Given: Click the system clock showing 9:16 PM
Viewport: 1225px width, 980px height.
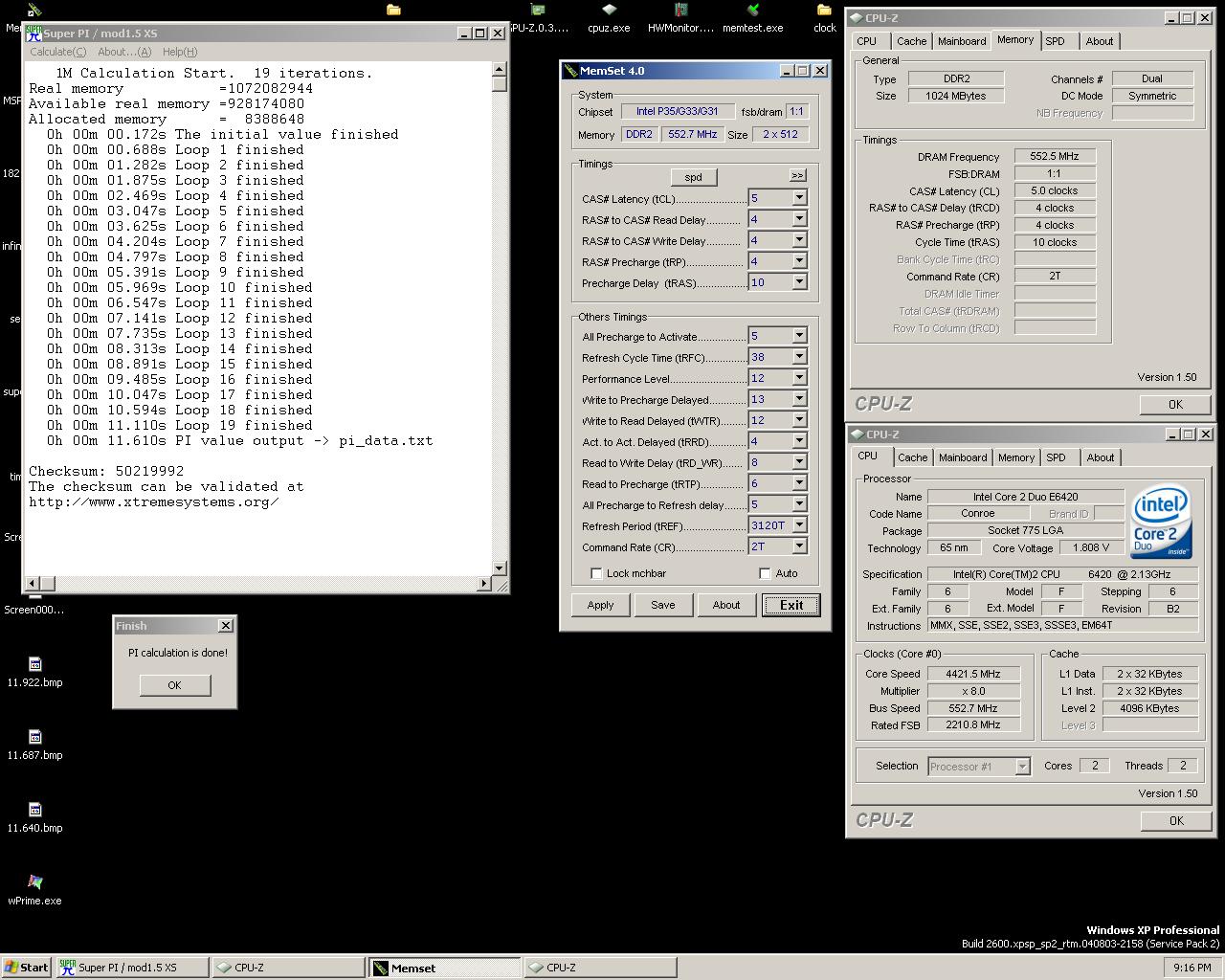Looking at the screenshot, I should [x=1192, y=968].
